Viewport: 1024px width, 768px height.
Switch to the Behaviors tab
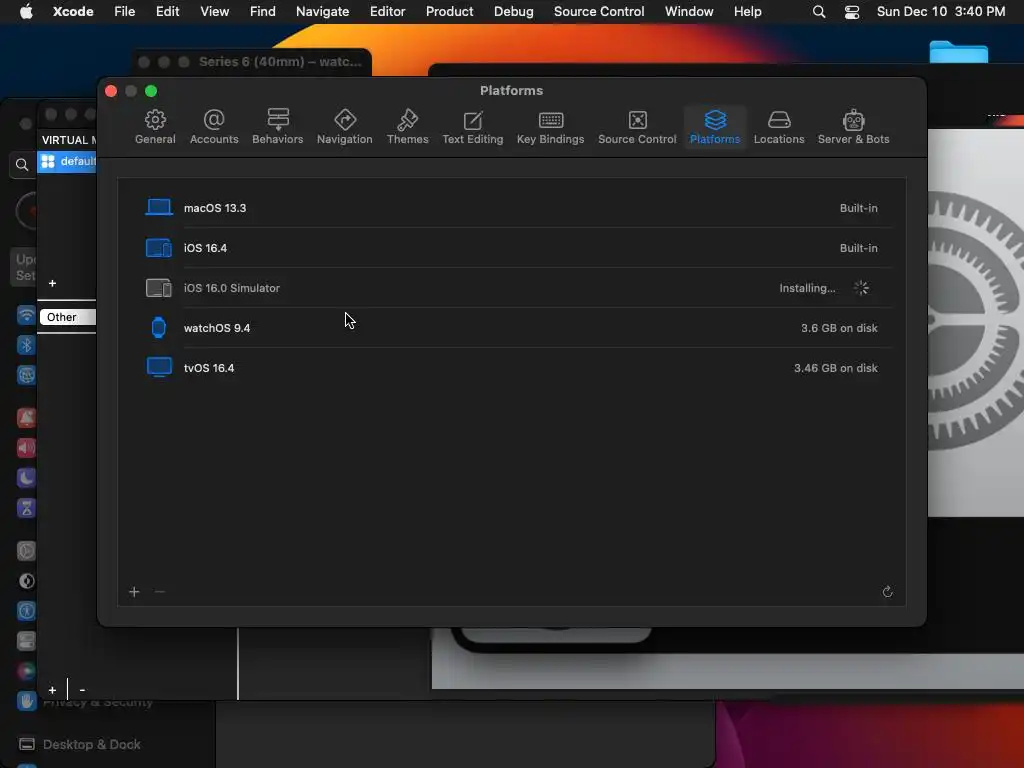(278, 127)
